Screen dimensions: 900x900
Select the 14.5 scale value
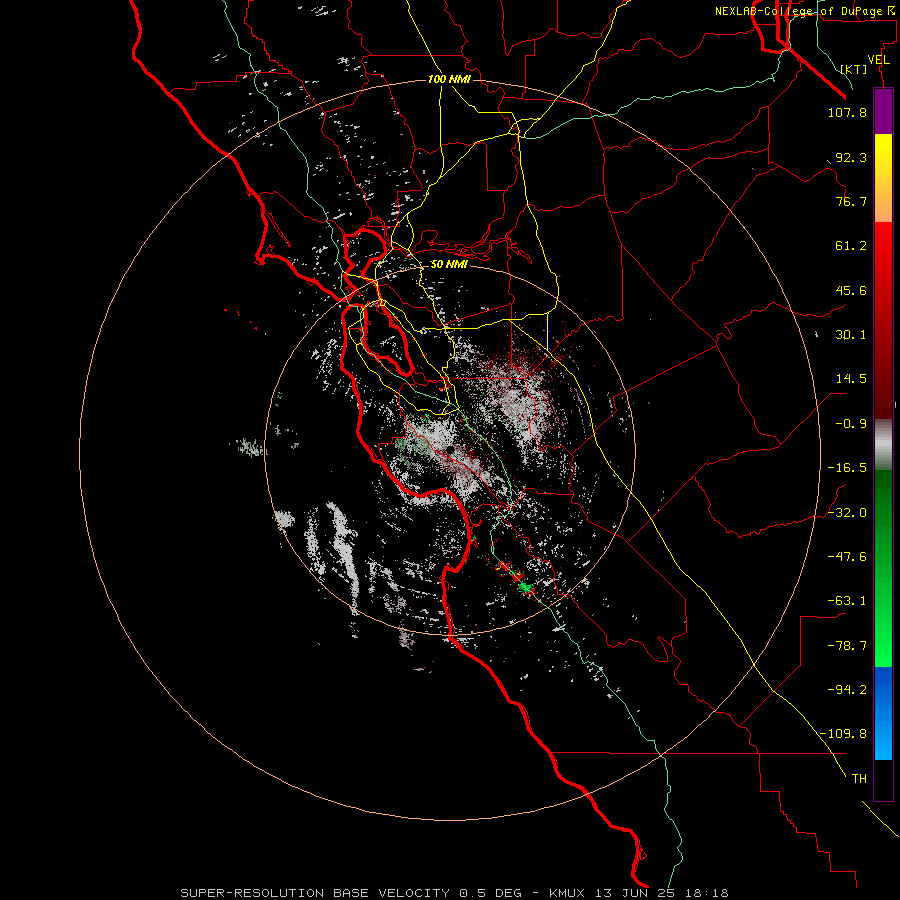[851, 379]
